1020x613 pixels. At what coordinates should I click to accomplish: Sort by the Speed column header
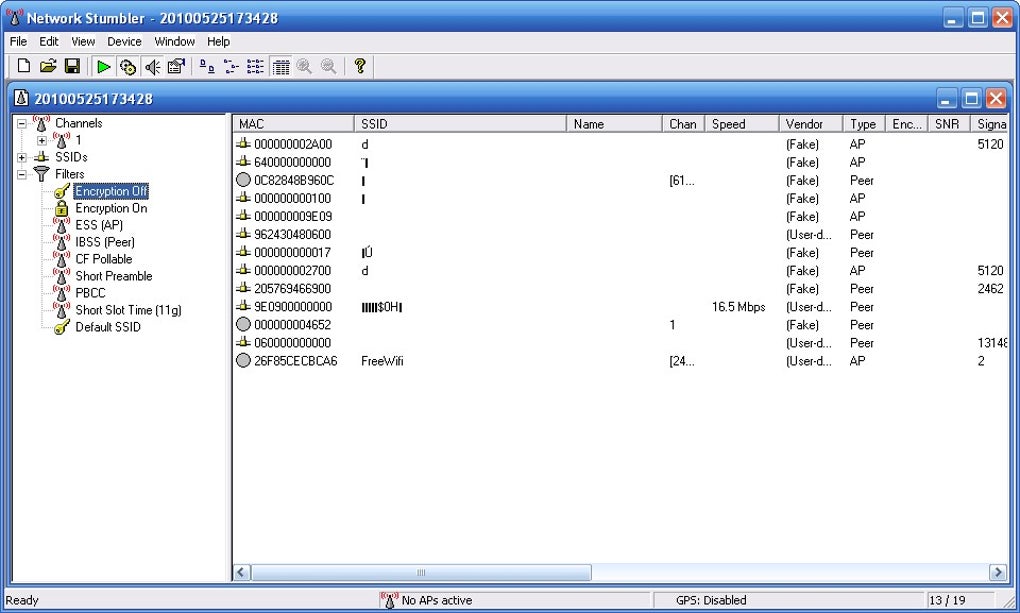tap(742, 124)
